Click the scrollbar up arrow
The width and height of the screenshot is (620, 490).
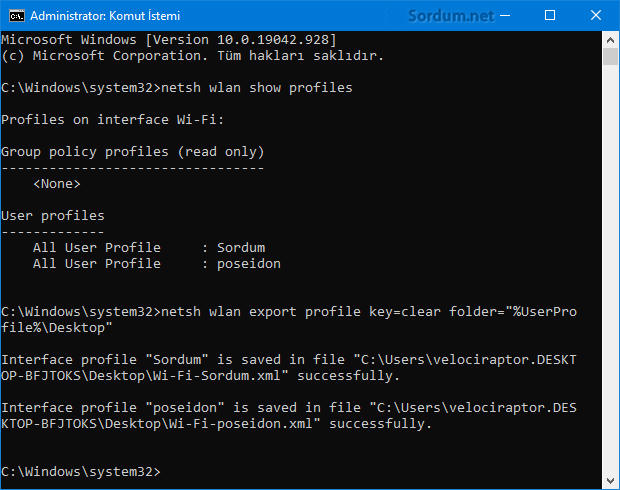pos(610,40)
